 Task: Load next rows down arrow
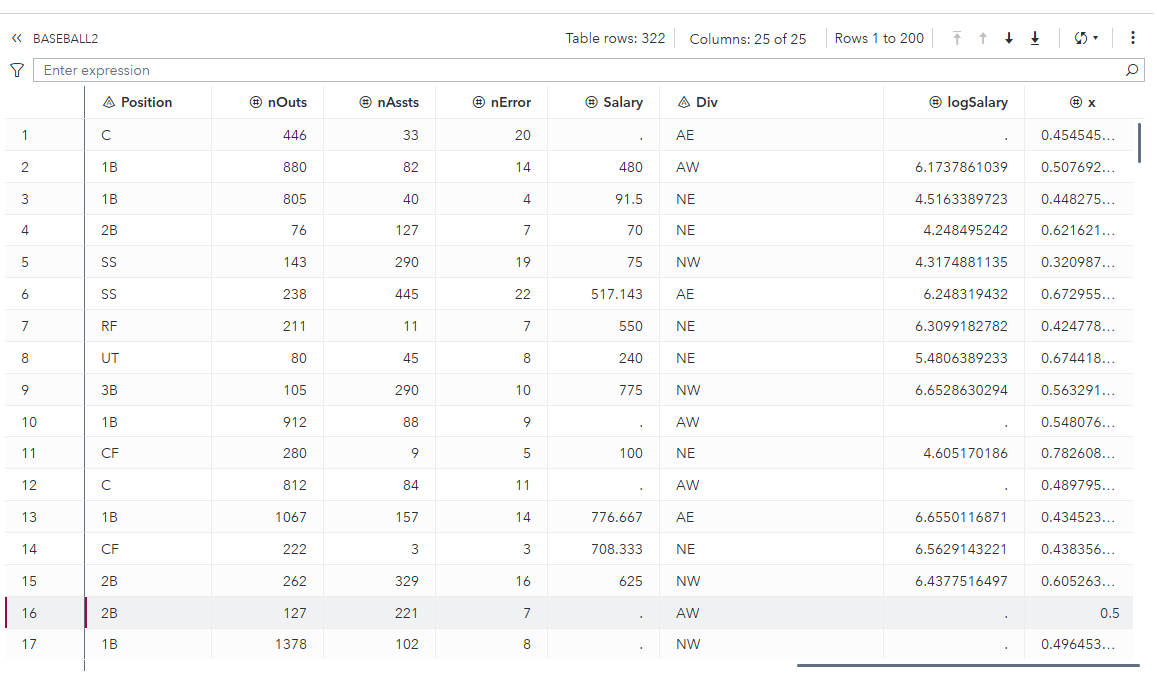tap(1009, 39)
